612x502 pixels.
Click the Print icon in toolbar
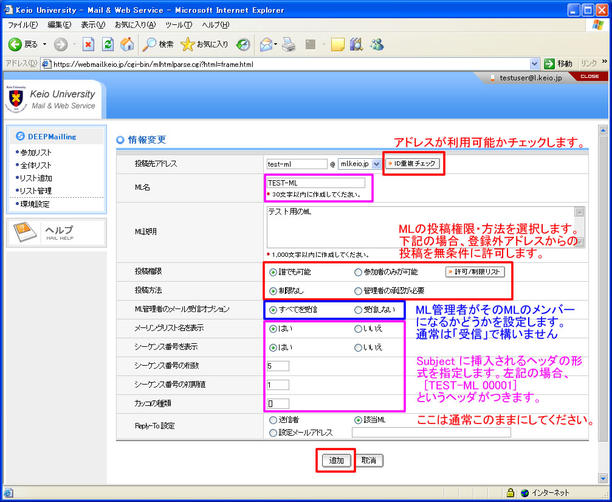coord(289,44)
